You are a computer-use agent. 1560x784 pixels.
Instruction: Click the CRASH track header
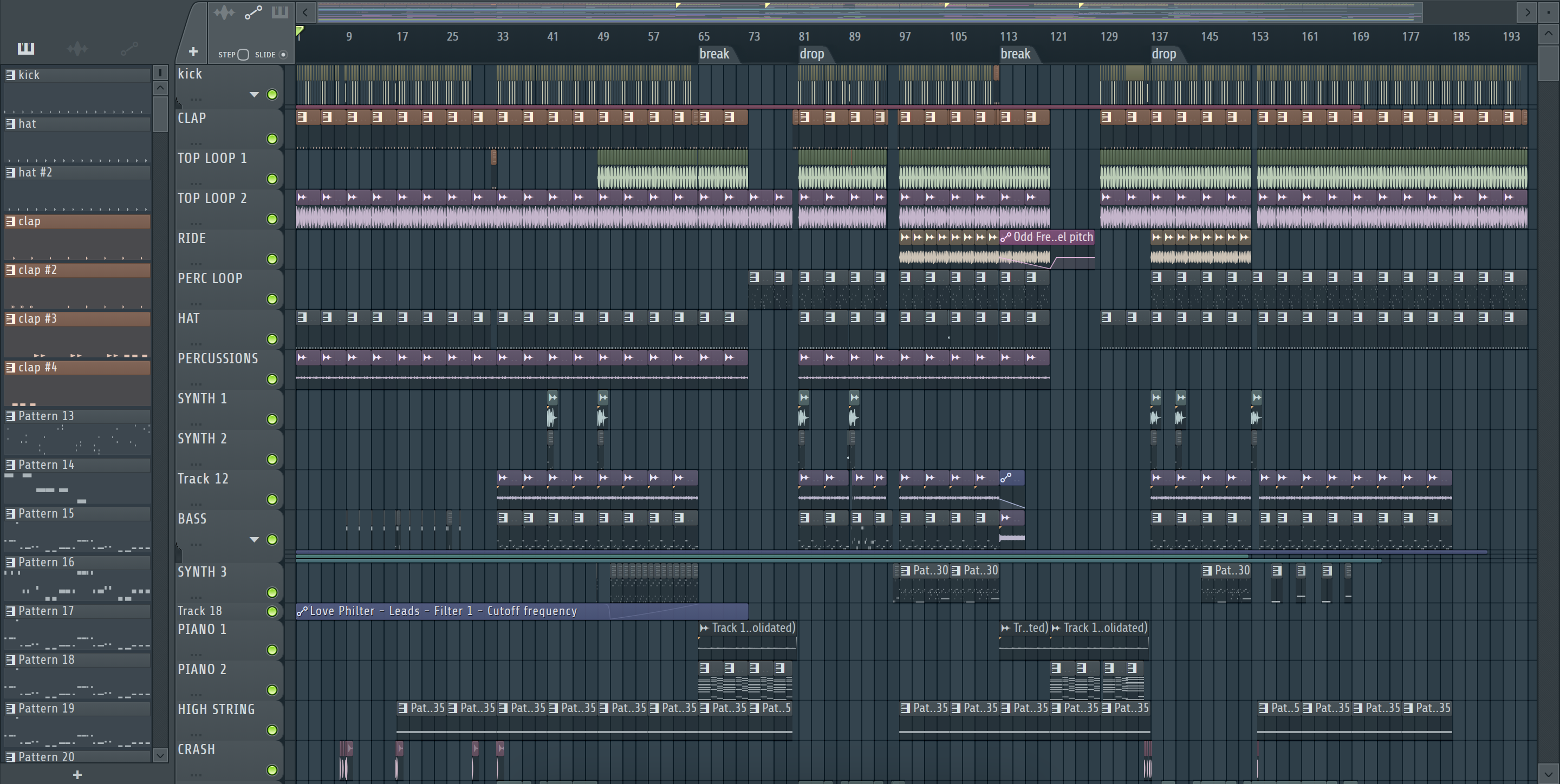click(229, 760)
